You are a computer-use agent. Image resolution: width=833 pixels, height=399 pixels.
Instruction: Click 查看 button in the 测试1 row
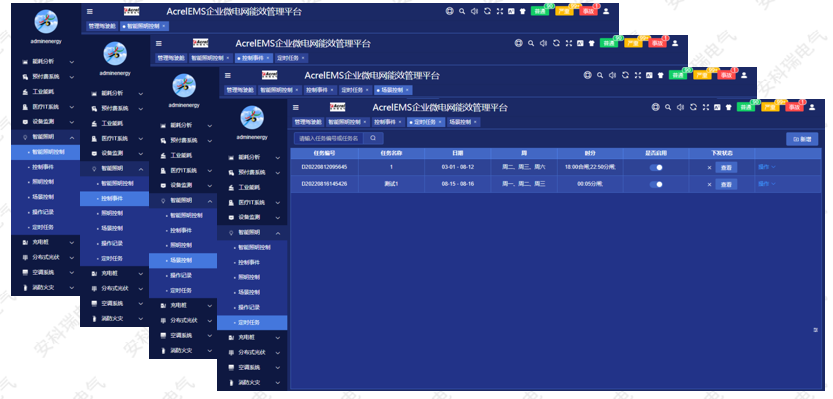(726, 184)
